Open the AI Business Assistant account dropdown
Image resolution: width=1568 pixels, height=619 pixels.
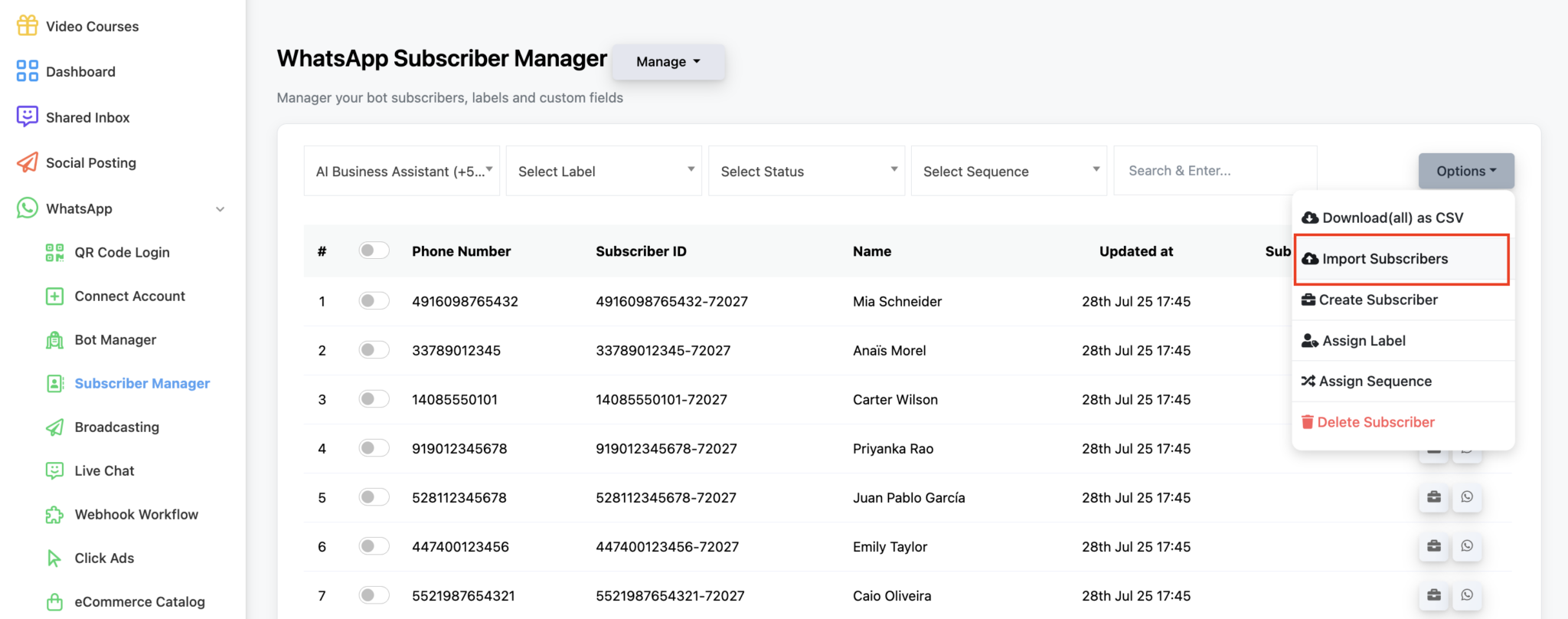click(x=402, y=171)
